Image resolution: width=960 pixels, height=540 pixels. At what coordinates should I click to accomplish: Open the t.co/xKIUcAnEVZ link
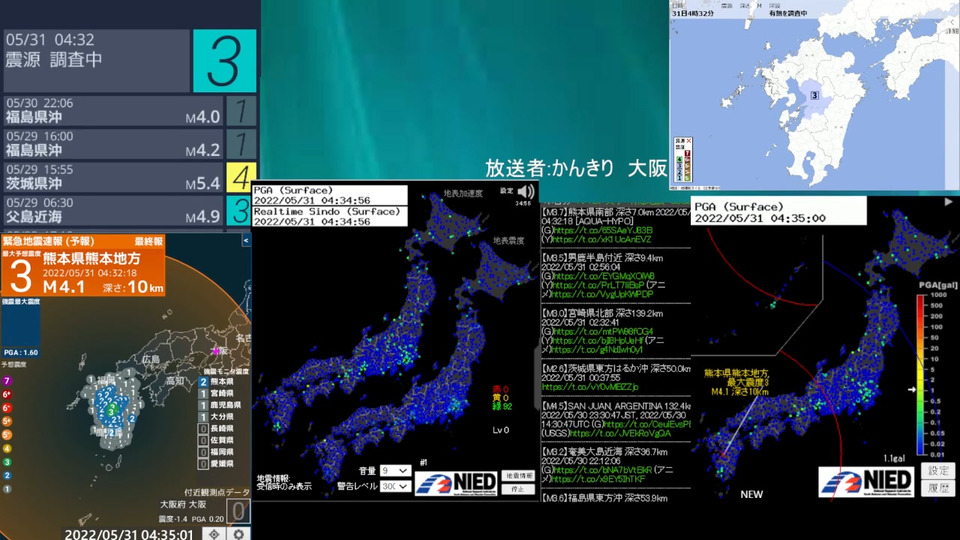pos(602,239)
